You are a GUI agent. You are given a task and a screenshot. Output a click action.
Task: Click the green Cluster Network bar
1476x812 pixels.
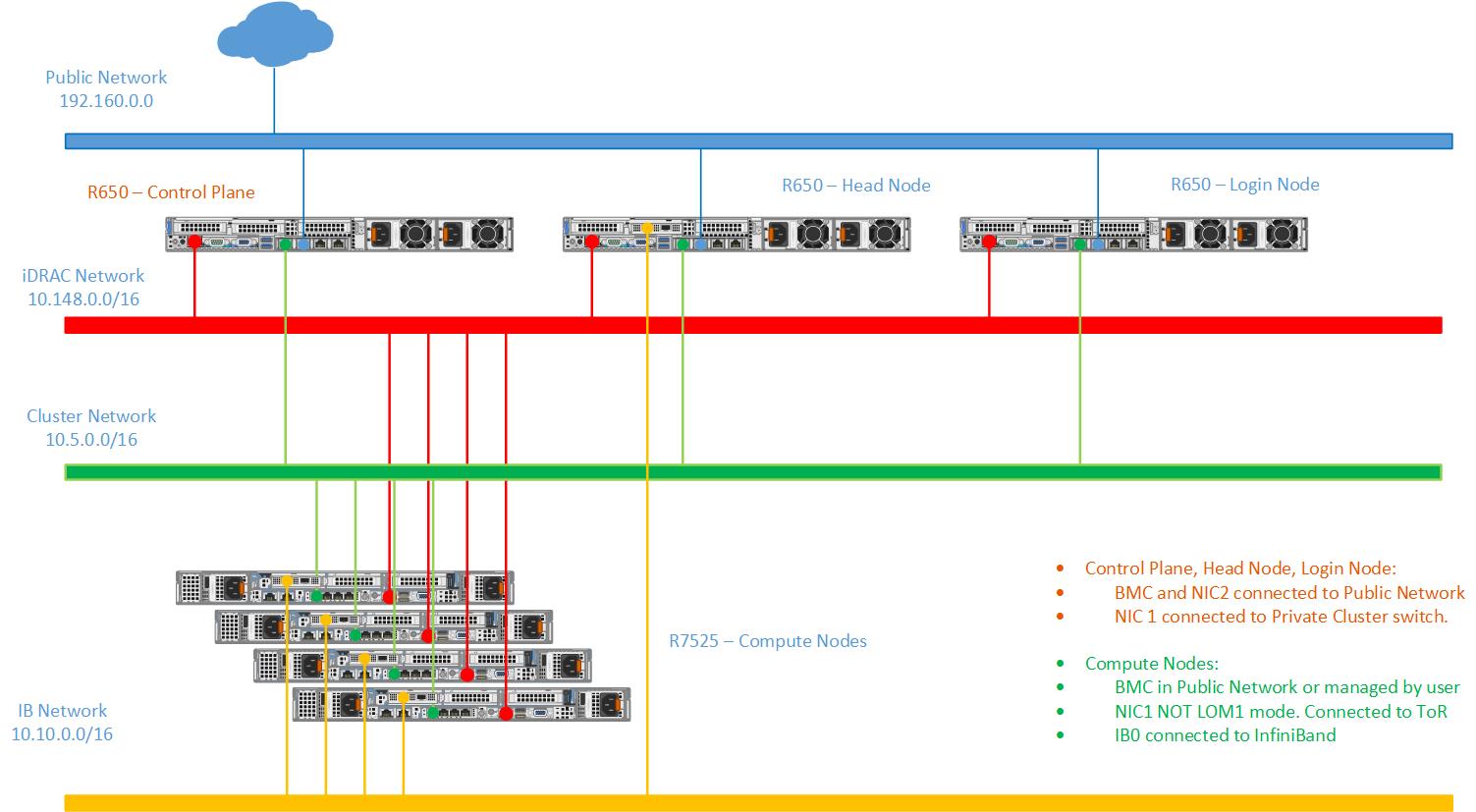(753, 472)
